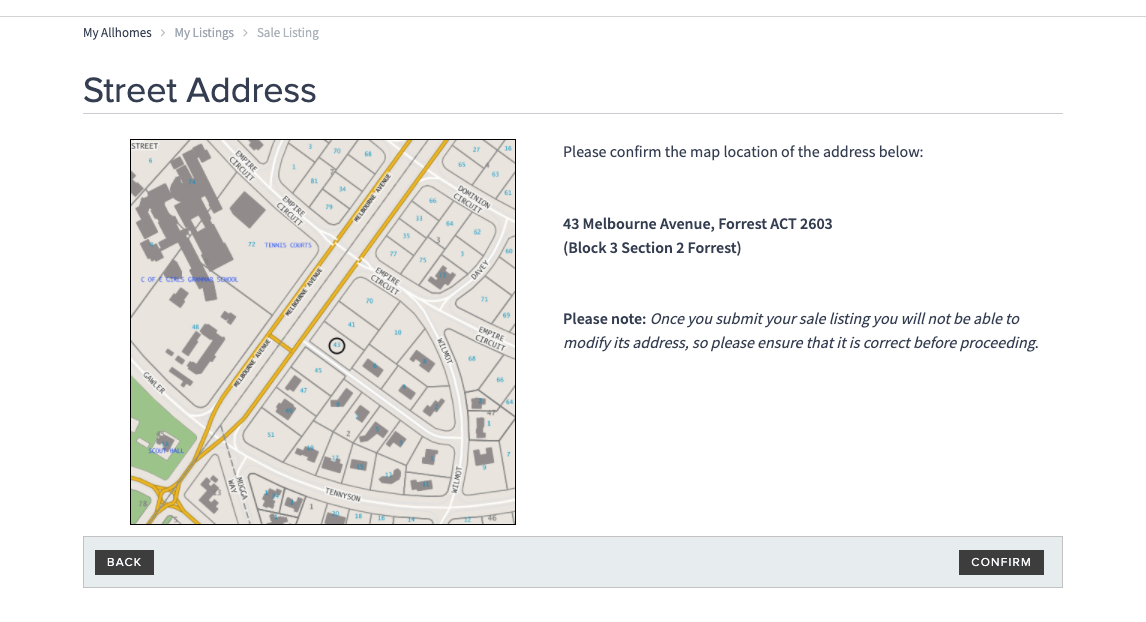Click the roundabout at the map's bottom-left corner
This screenshot has width=1146, height=622.
[167, 495]
